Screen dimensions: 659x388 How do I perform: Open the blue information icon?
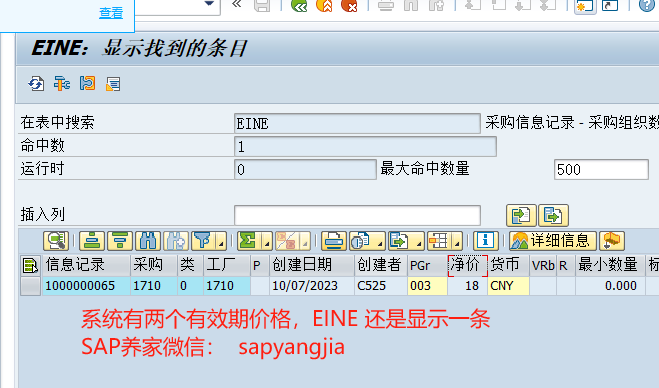485,241
